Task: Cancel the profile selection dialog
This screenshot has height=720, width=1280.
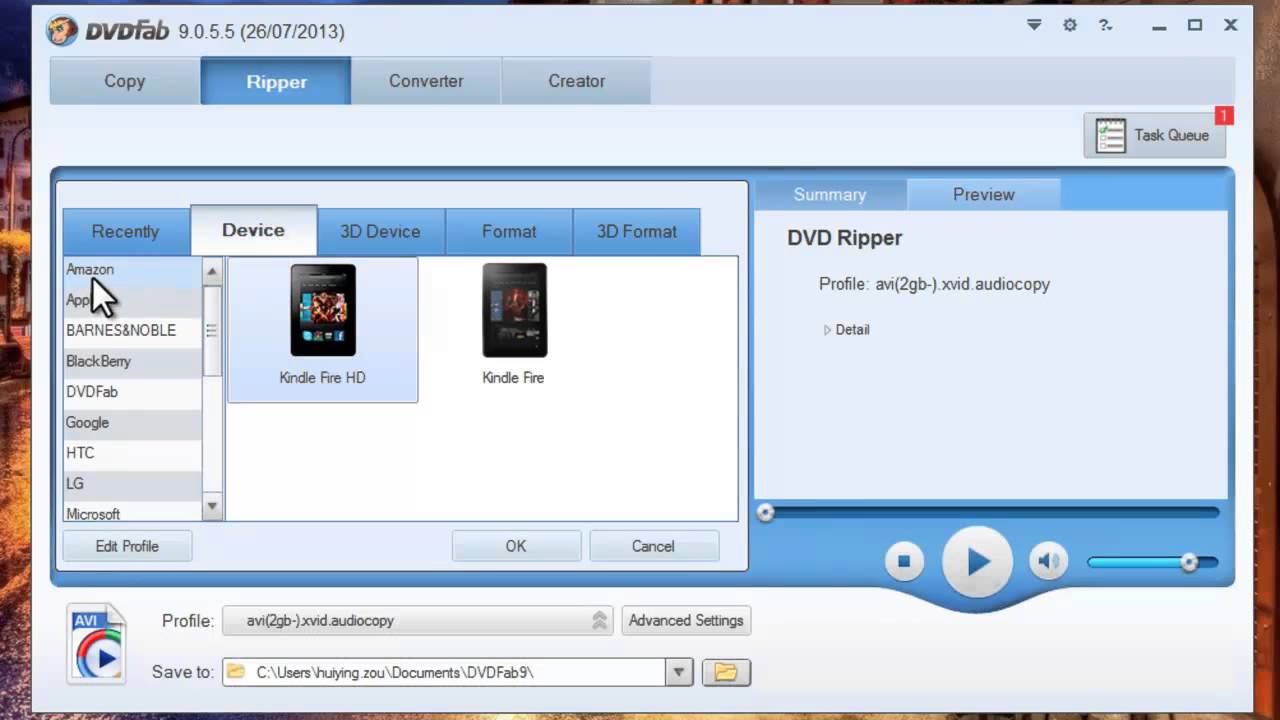Action: tap(653, 546)
